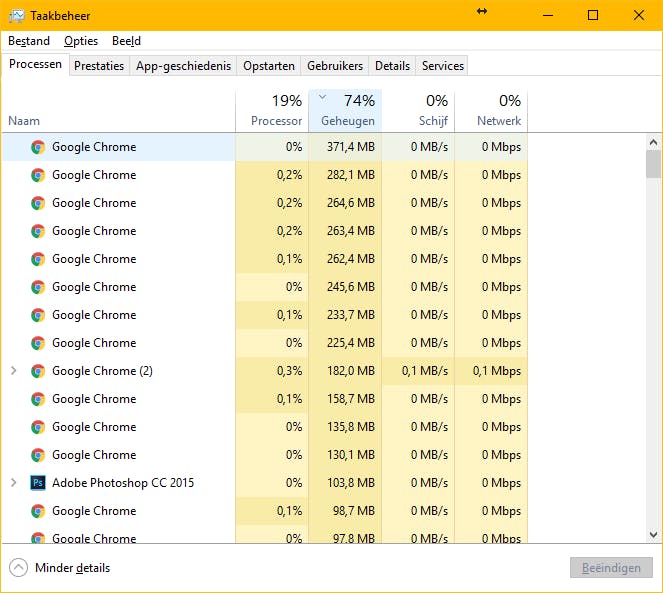This screenshot has height=593, width=663.
Task: Click the Adobe Photoshop CC 2015 icon
Action: 38,483
